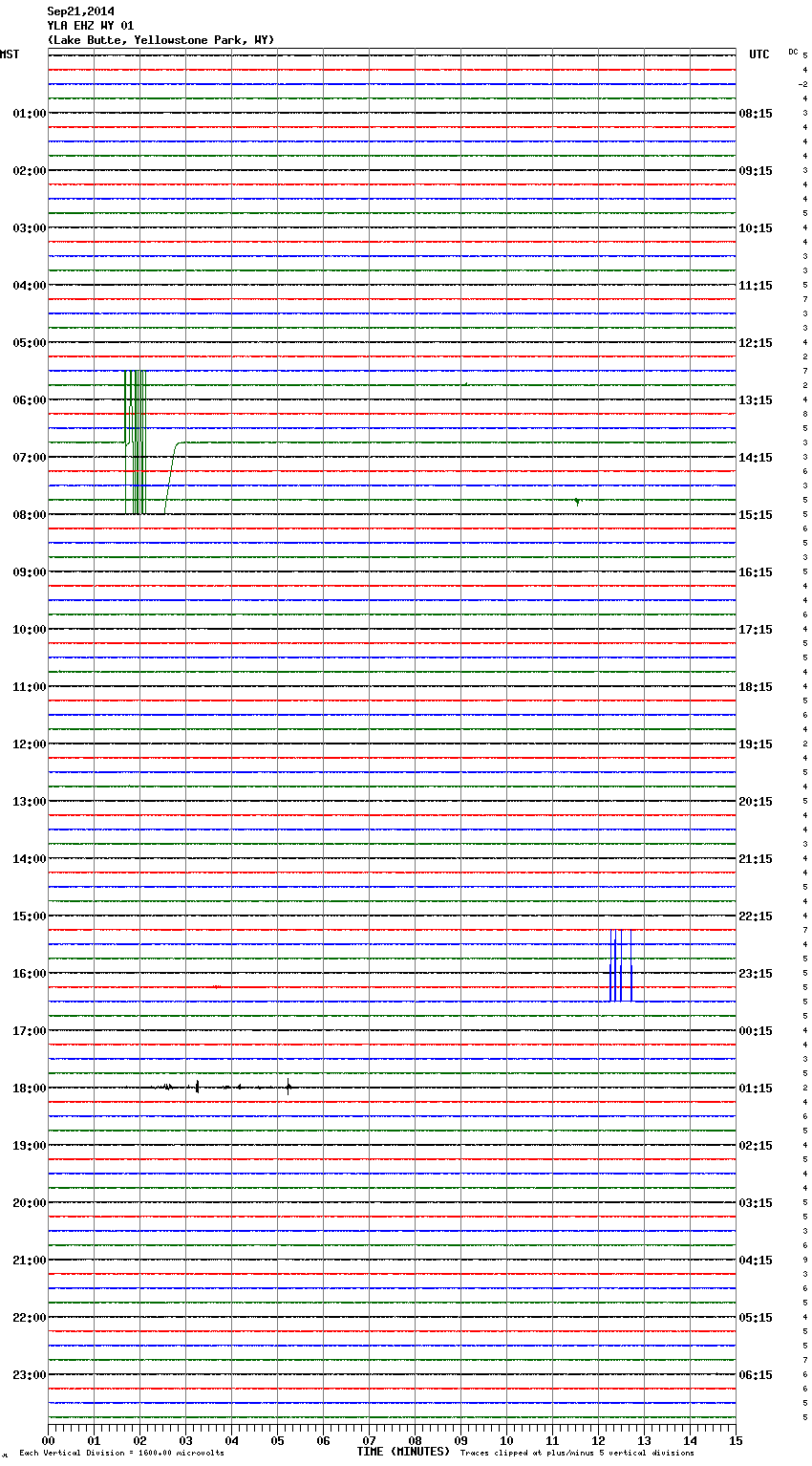Viewport: 812px width, 1466px height.
Task: Click the Lake Butte, Yellowstone Park location label
Action: coord(160,40)
